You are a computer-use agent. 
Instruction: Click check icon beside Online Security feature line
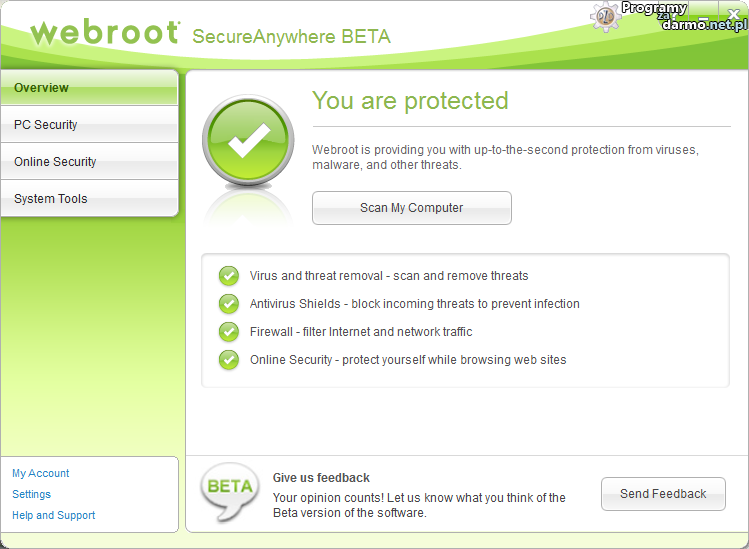[x=229, y=360]
